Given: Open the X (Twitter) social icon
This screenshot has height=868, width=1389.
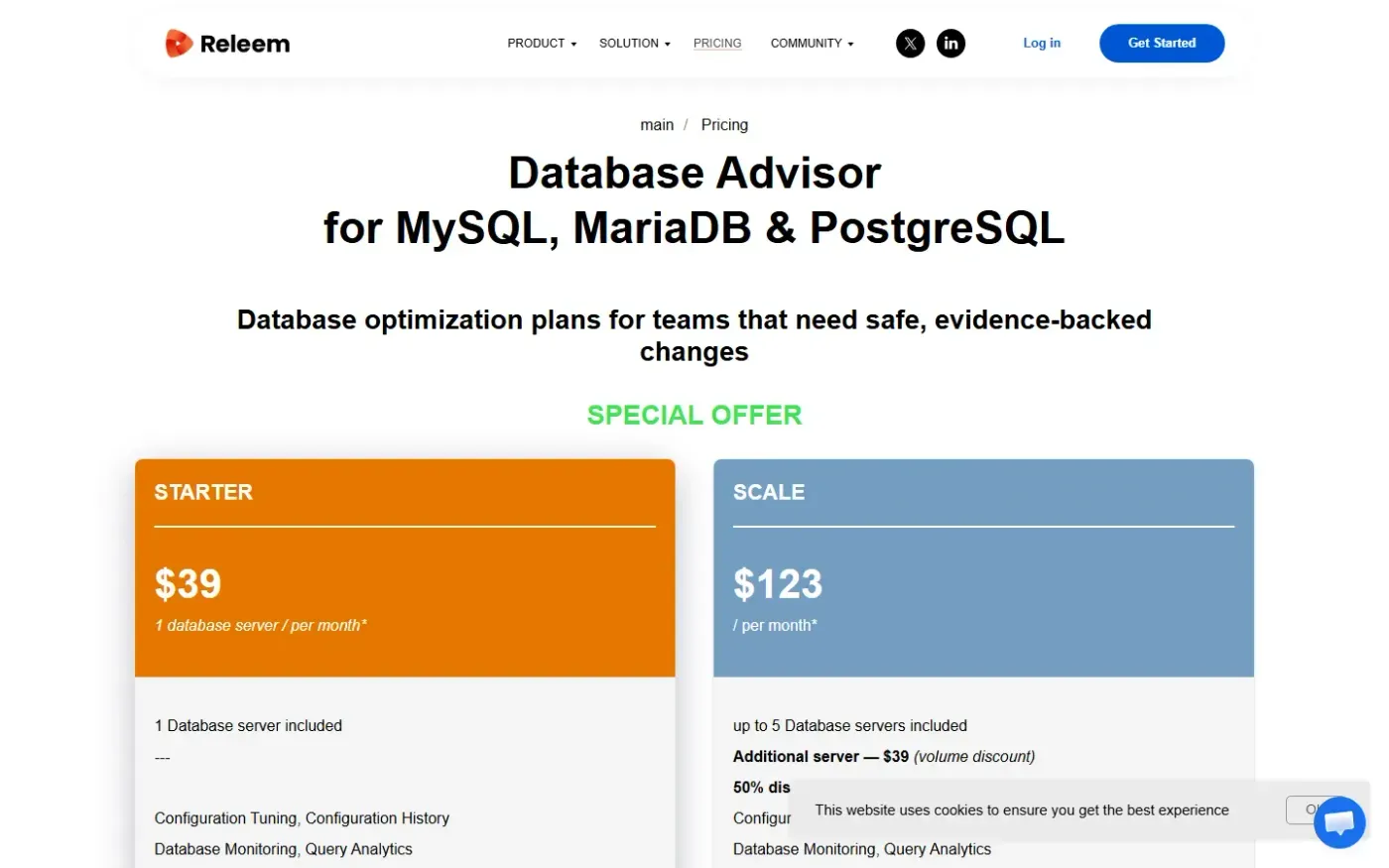Looking at the screenshot, I should [910, 44].
